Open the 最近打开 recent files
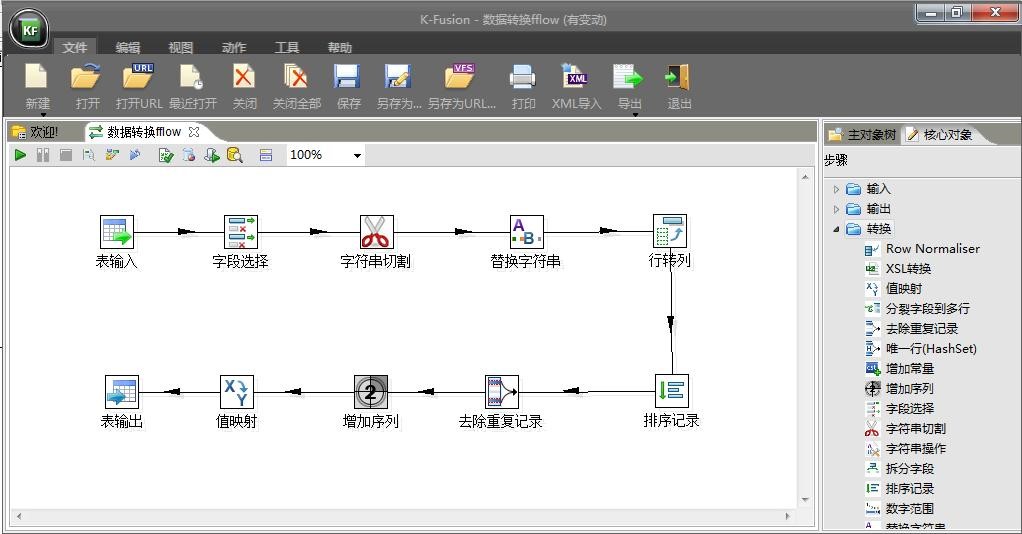 [192, 77]
